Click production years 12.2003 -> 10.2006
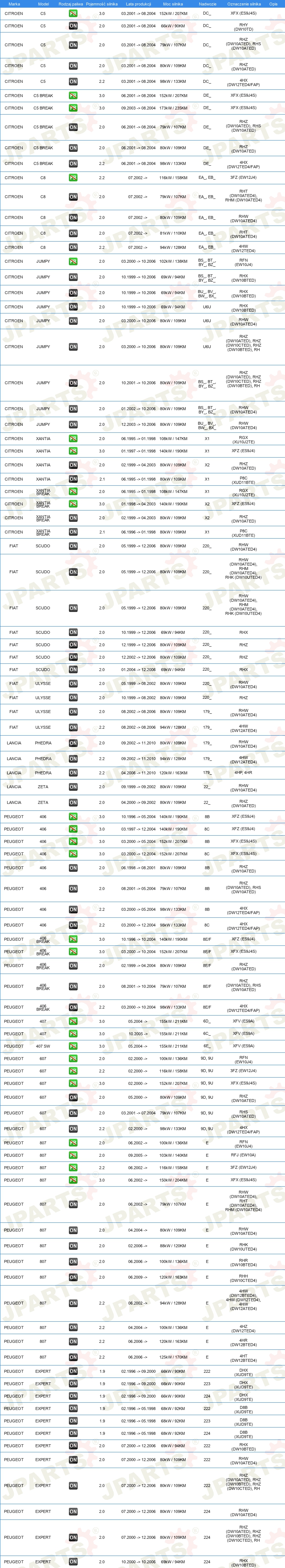Screen dimensions: 285x1568 tap(138, 425)
